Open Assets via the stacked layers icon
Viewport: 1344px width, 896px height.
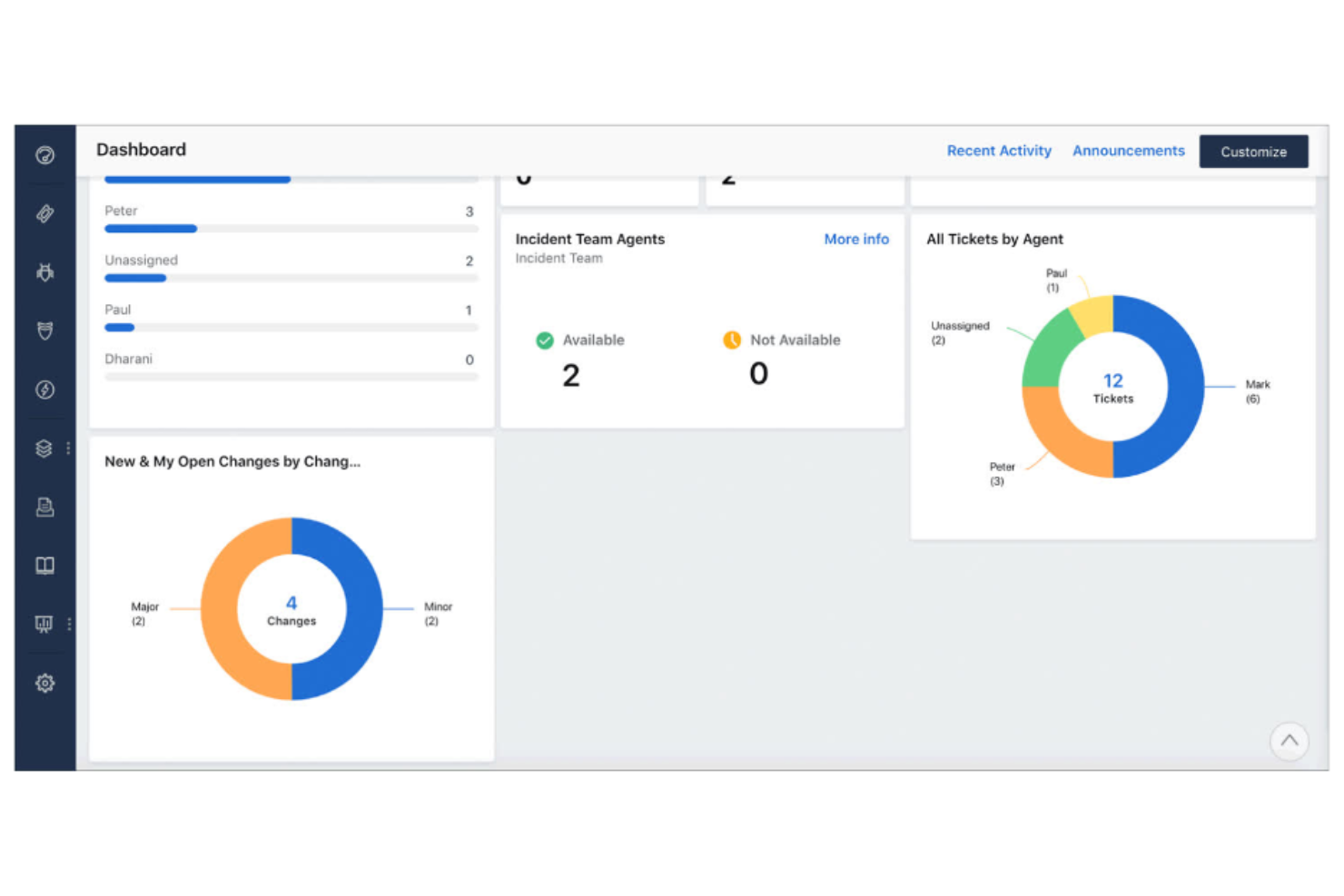pos(44,448)
